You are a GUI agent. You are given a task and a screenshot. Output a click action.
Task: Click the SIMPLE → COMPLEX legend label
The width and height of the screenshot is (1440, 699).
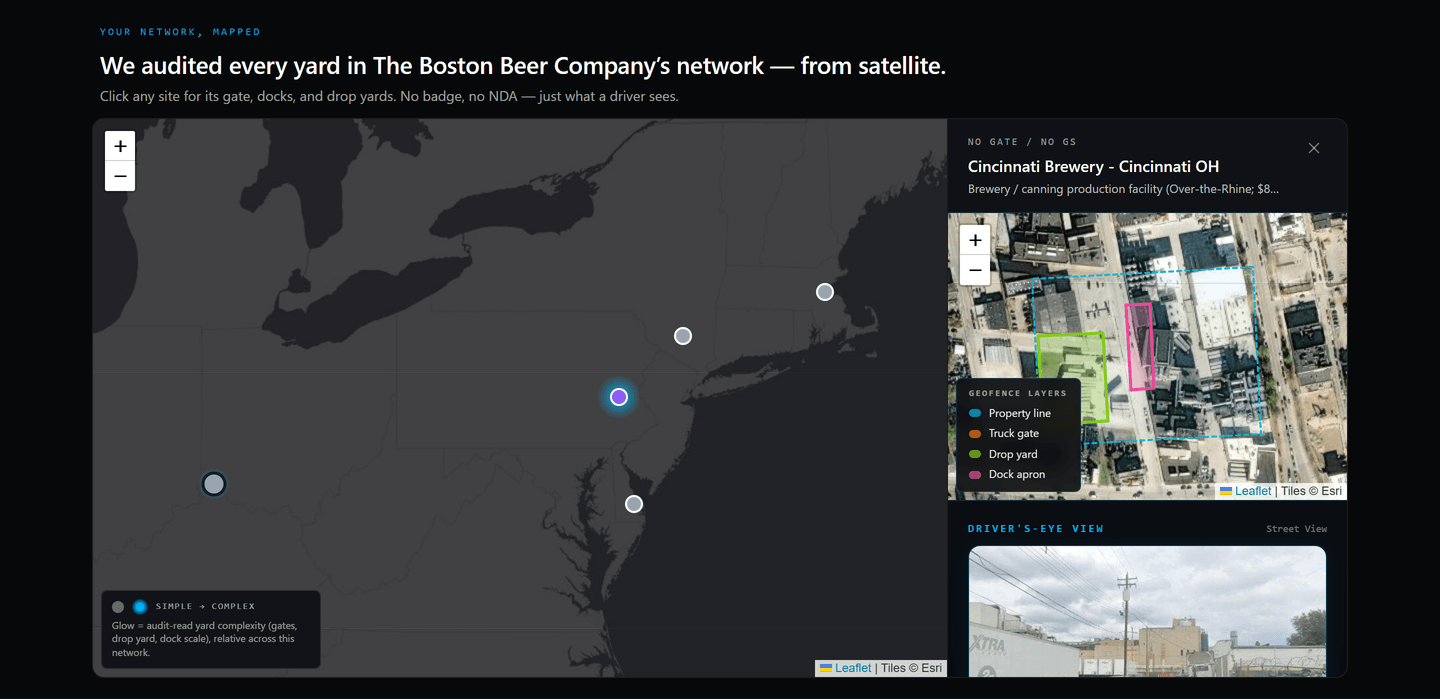click(205, 606)
